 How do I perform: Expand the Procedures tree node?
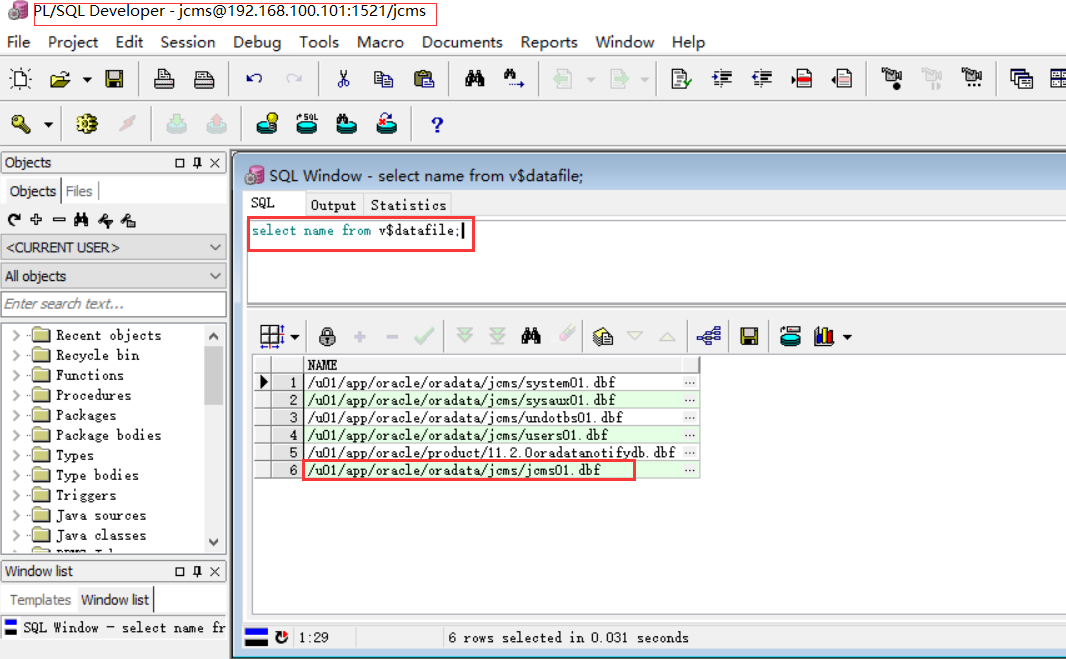click(16, 395)
